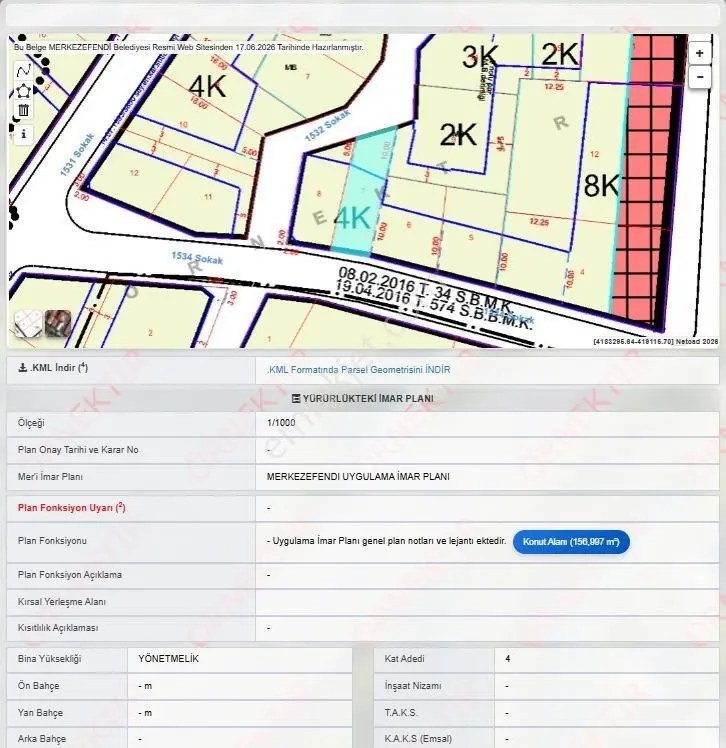The width and height of the screenshot is (726, 748).
Task: Click the 'Plan Fonksiyonu' label
Action: [52, 541]
